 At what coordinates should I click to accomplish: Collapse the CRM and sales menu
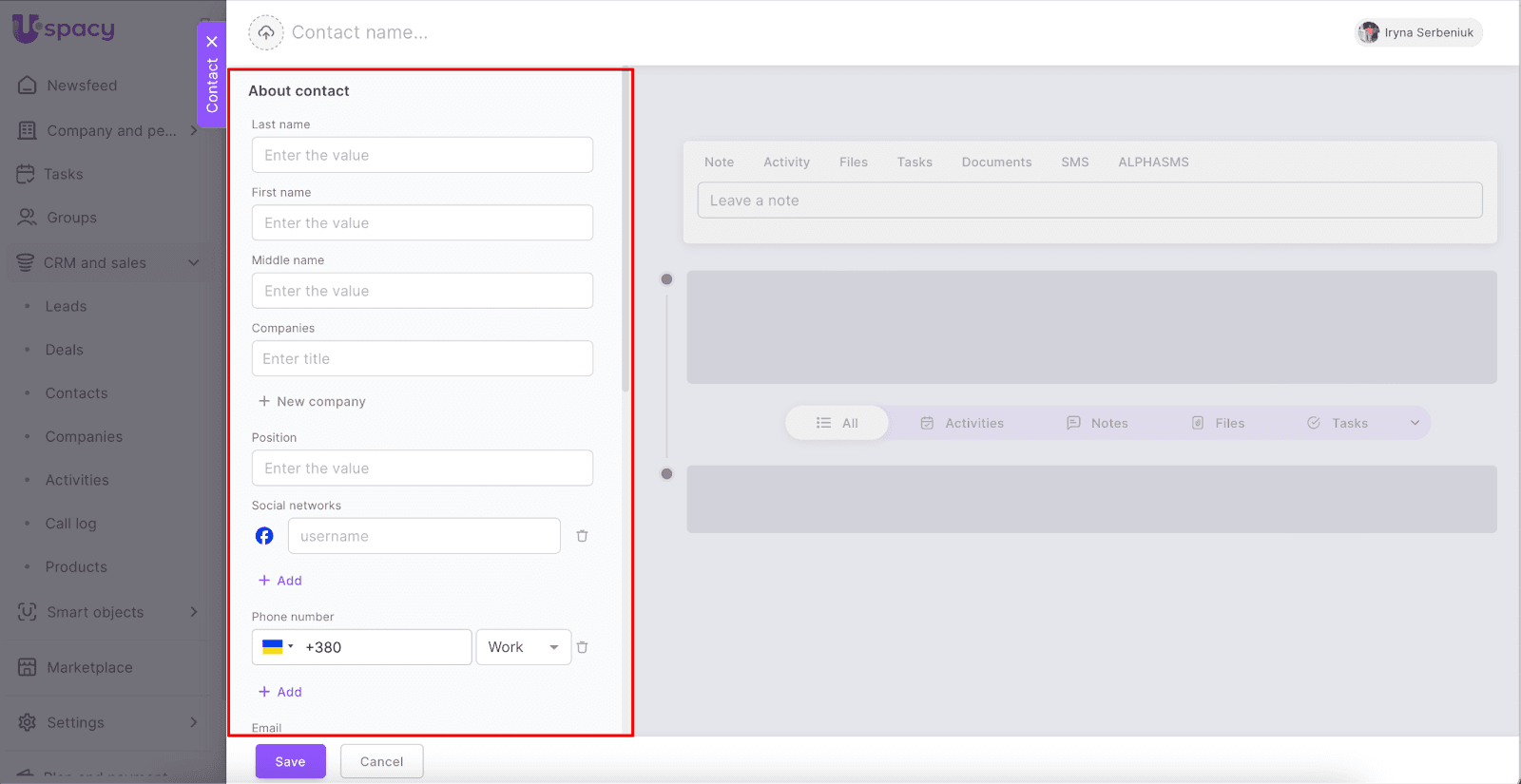[194, 262]
